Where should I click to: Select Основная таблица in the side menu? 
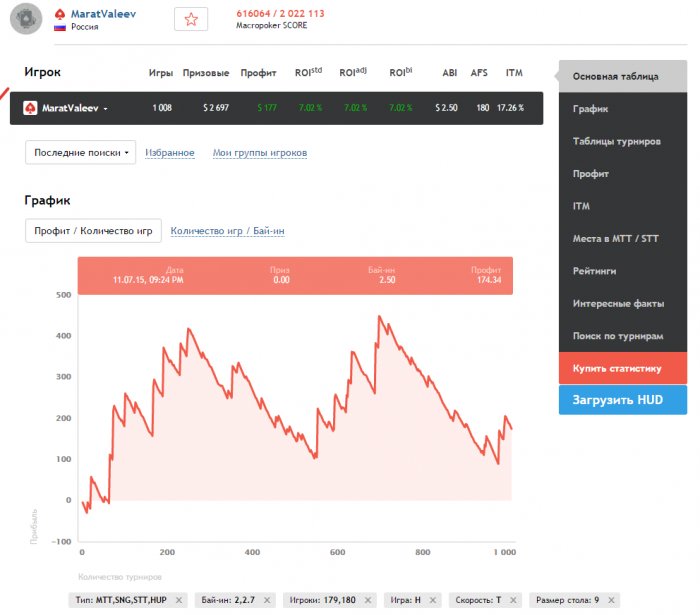tap(623, 76)
